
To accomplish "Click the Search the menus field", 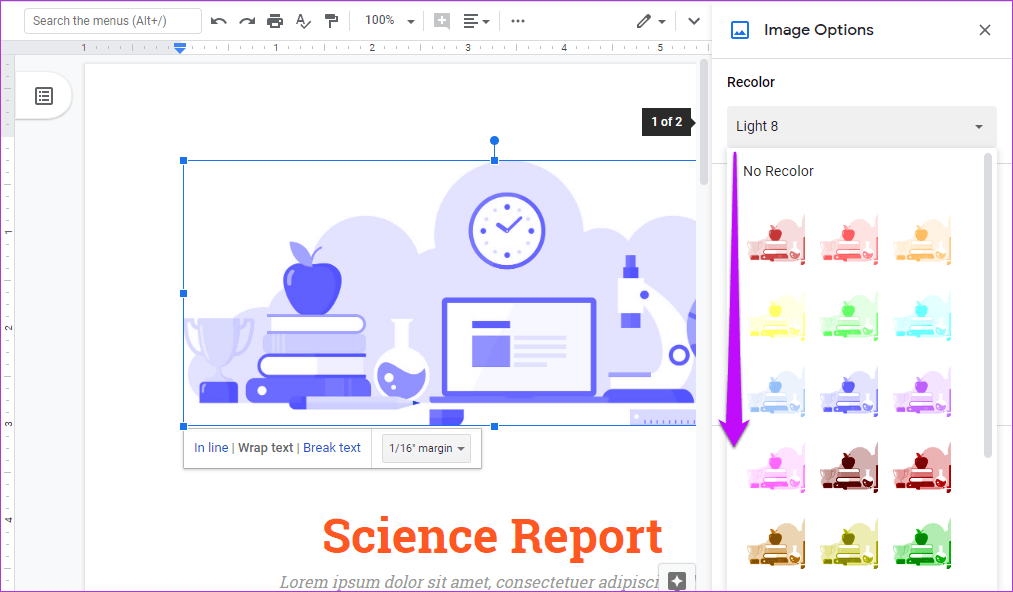I will 112,21.
